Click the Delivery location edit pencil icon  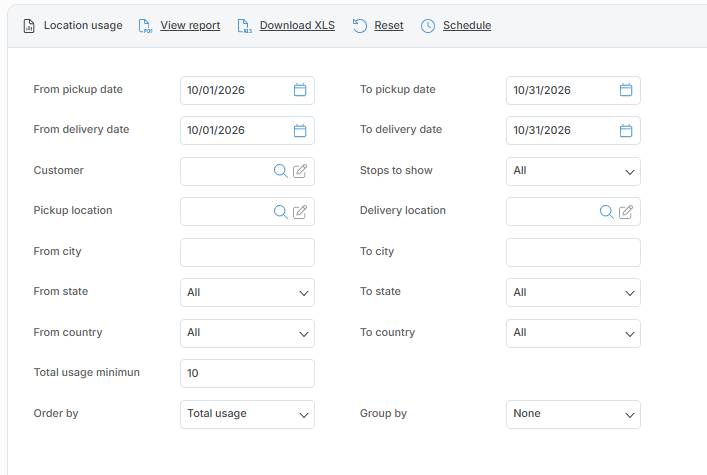[626, 212]
